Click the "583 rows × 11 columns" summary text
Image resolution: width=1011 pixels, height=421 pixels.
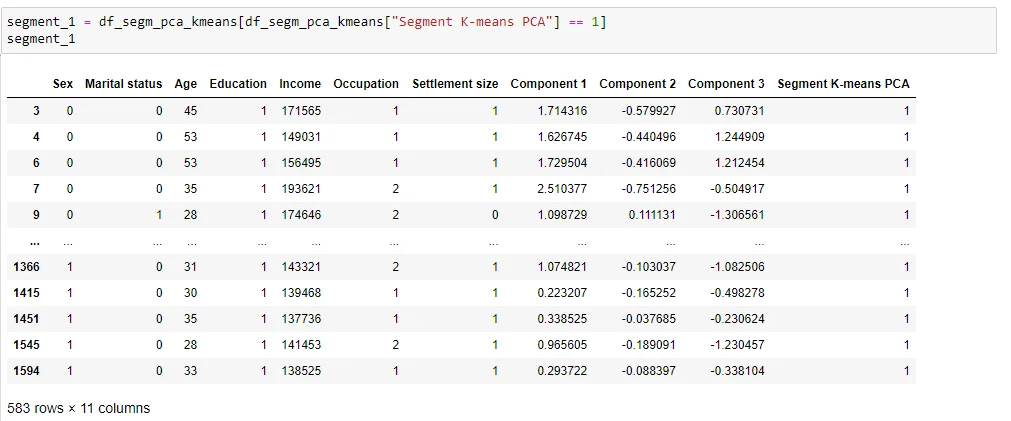click(x=78, y=408)
